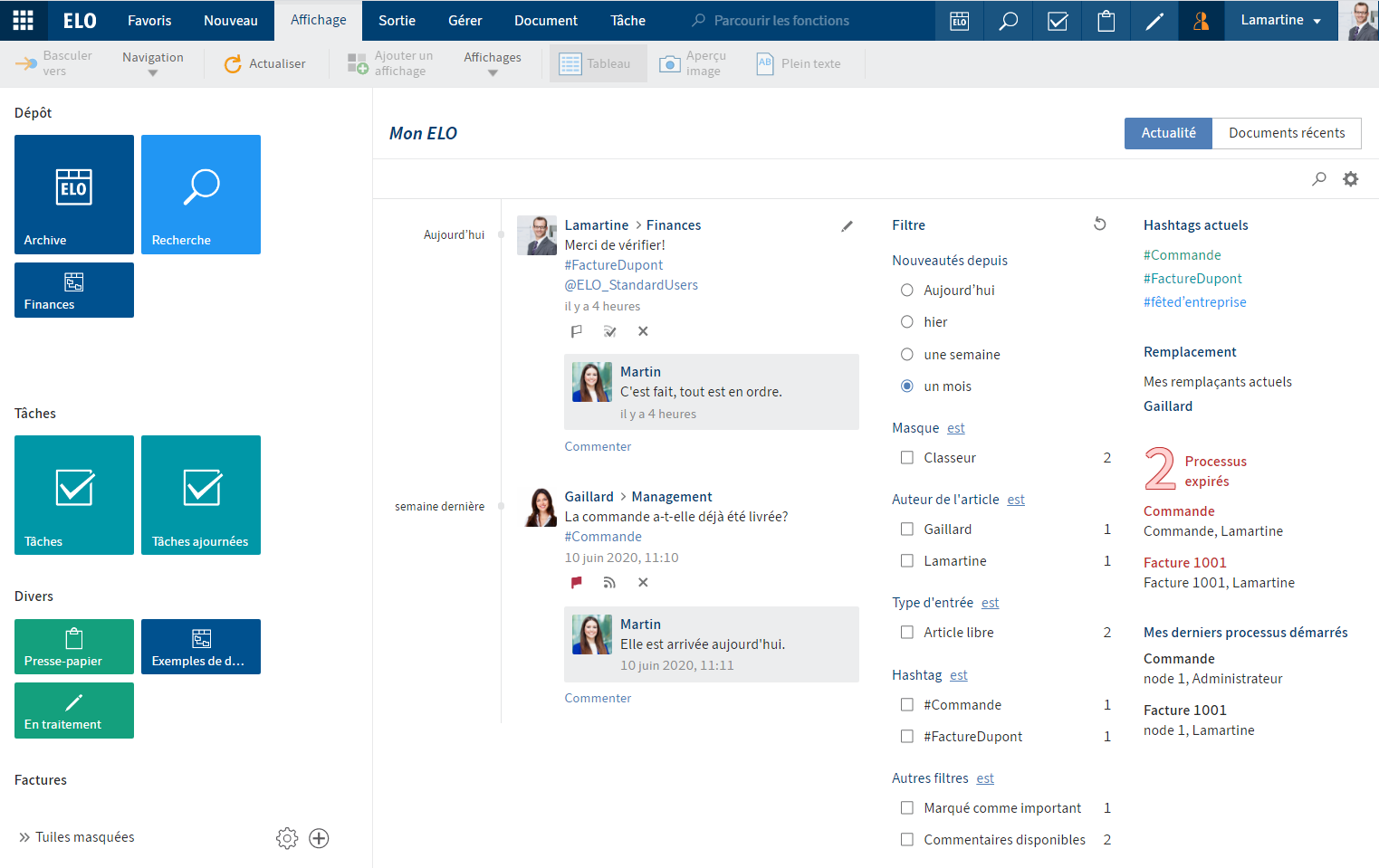The image size is (1379, 868).
Task: Switch to Actualité tab
Action: 1168,133
